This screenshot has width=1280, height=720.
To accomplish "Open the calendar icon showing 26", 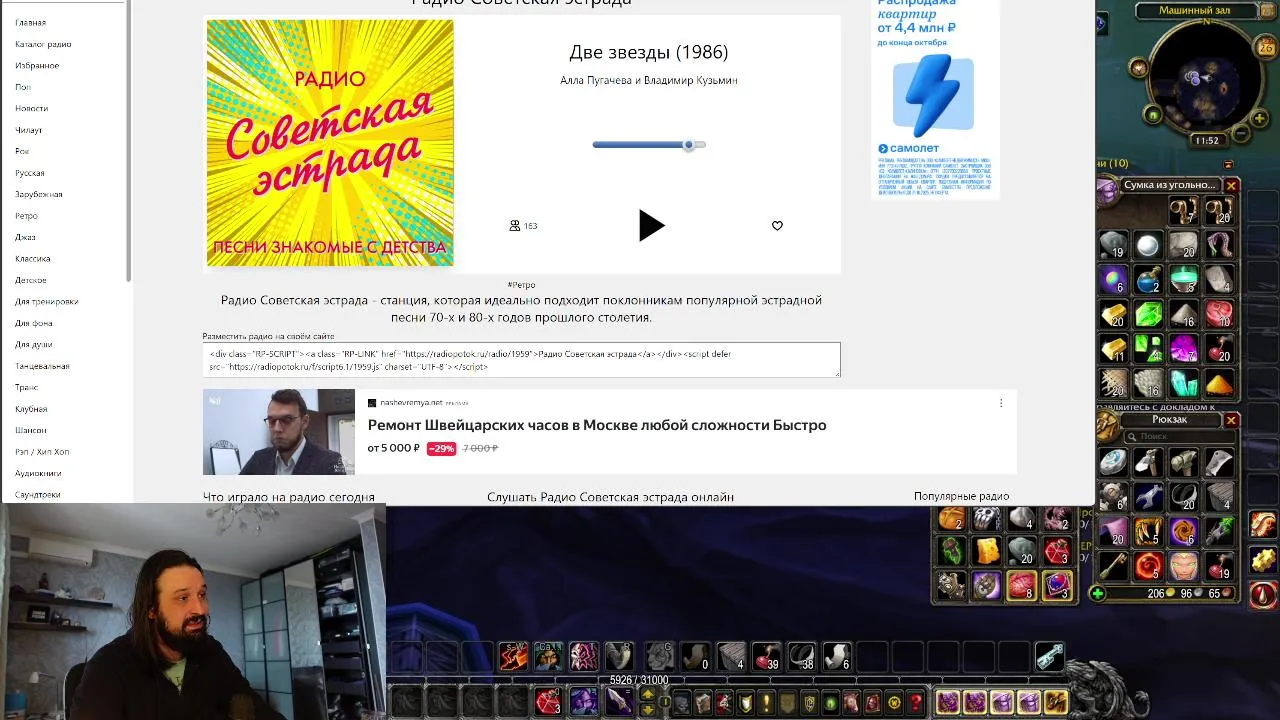I will tap(1266, 45).
